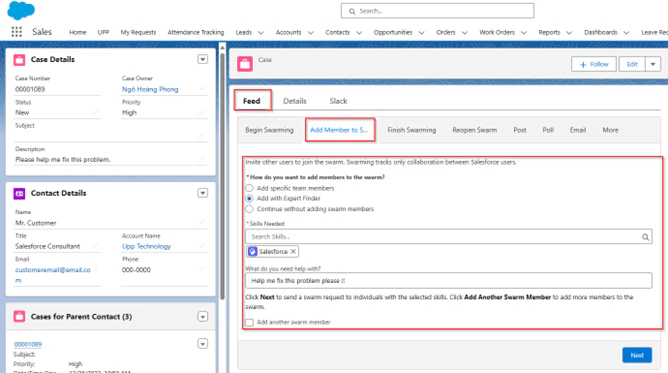Switch to the Feed tab
This screenshot has width=668, height=373.
click(x=252, y=101)
